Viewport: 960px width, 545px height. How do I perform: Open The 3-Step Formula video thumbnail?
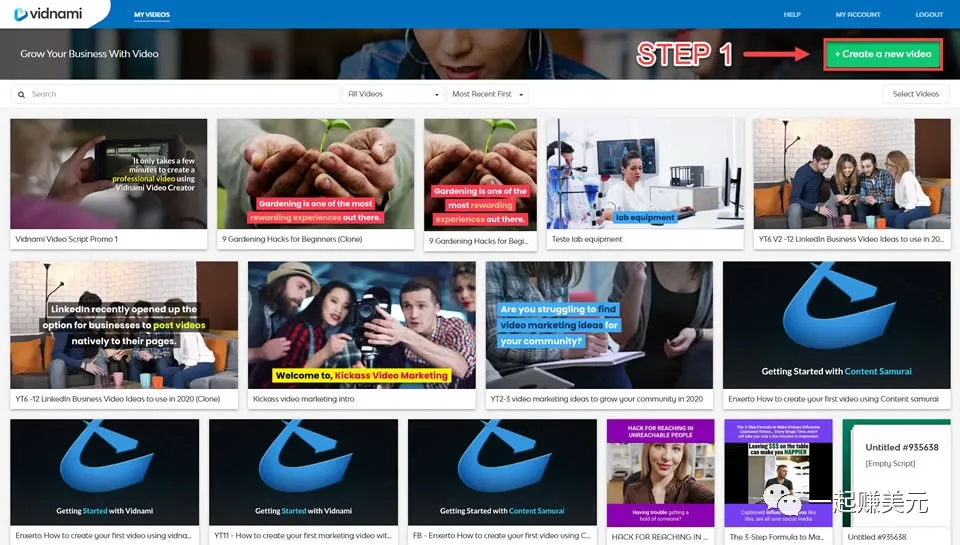[x=778, y=473]
